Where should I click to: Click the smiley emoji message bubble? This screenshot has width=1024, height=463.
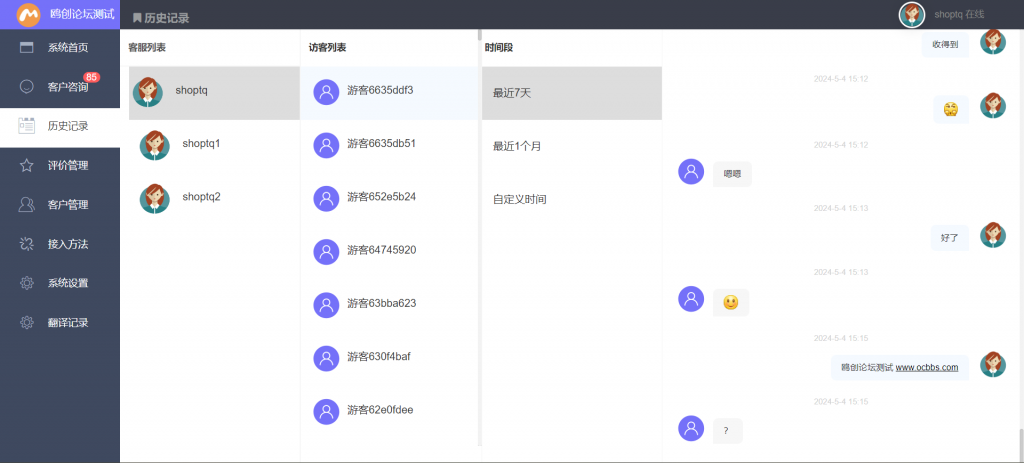coord(731,302)
